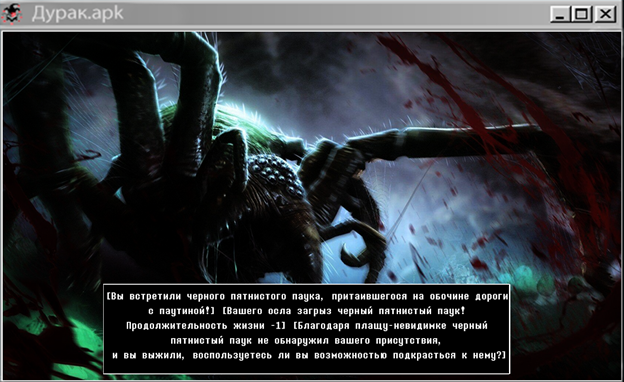
Task: Click the Дурак.apk window title text
Action: pyautogui.click(x=78, y=14)
